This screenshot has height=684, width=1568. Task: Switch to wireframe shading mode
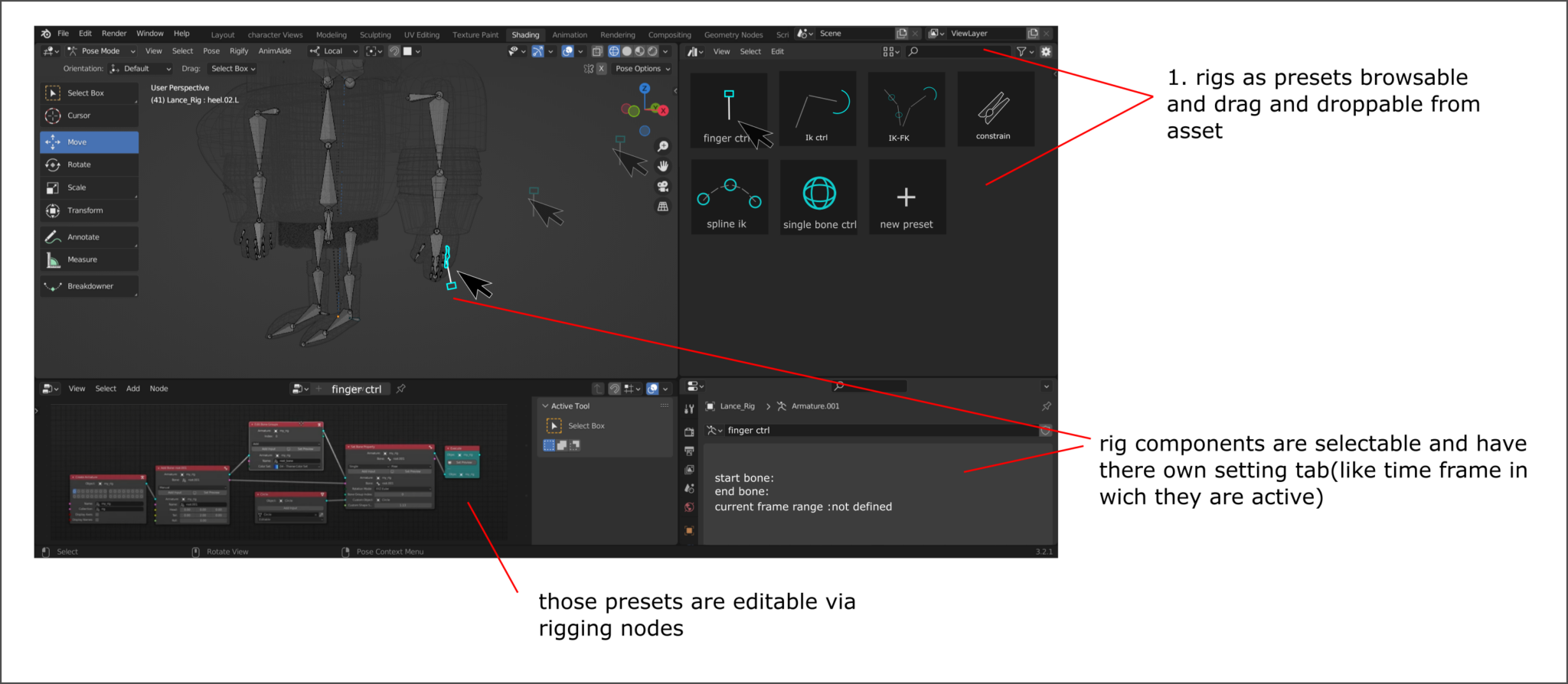(x=614, y=52)
